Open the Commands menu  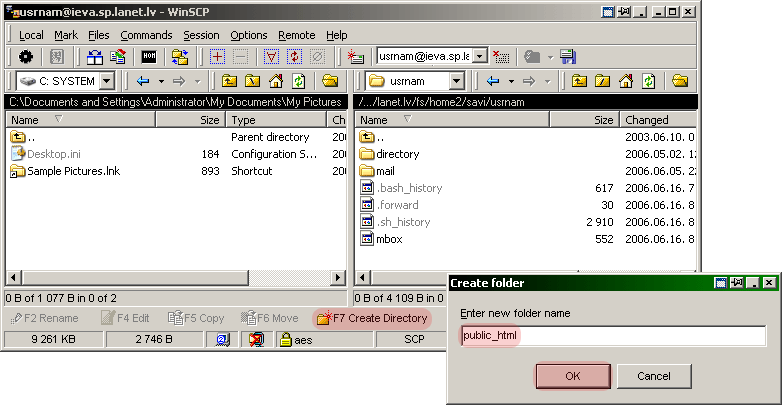pos(146,35)
